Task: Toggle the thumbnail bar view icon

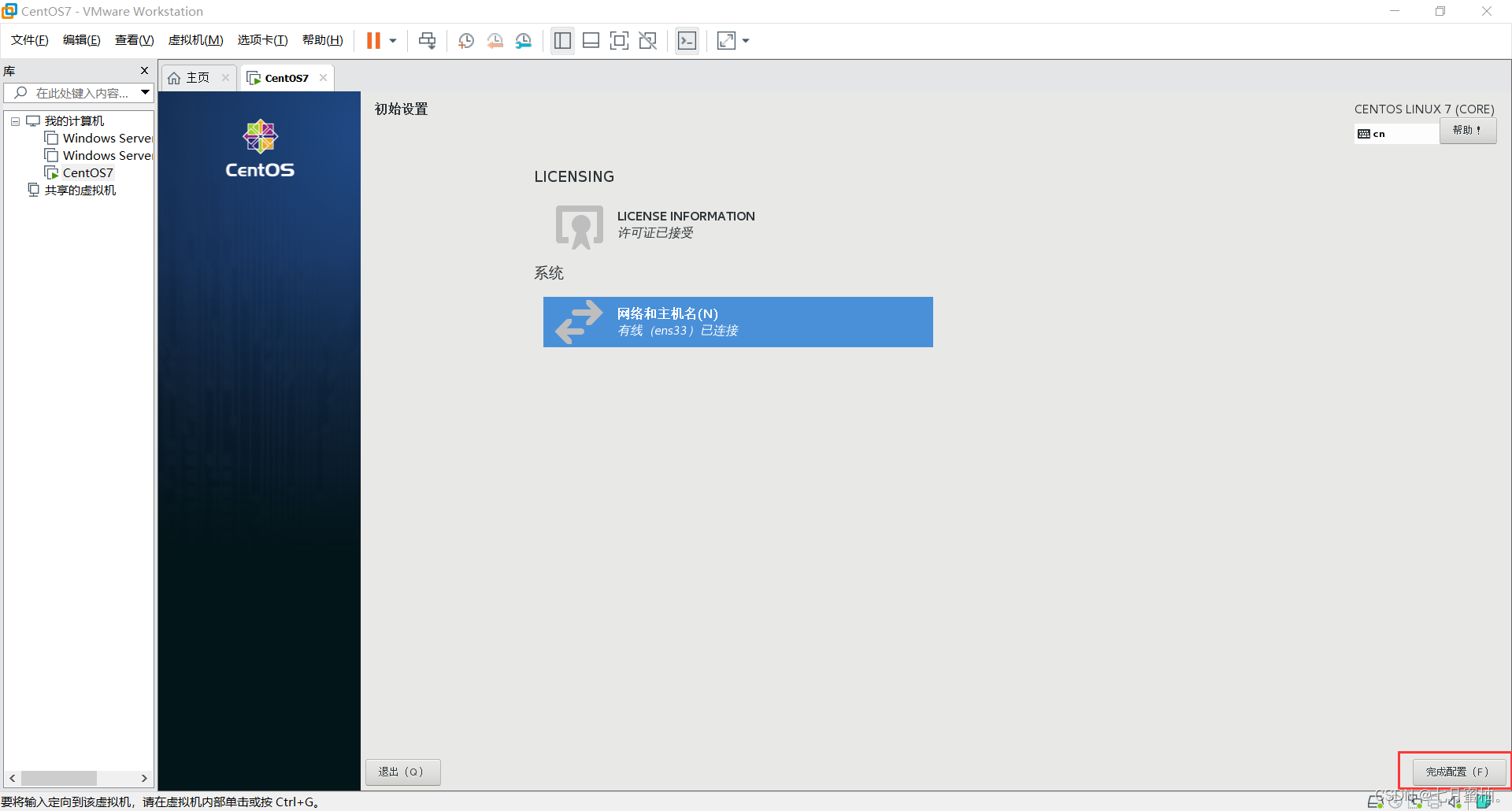Action: coord(591,41)
